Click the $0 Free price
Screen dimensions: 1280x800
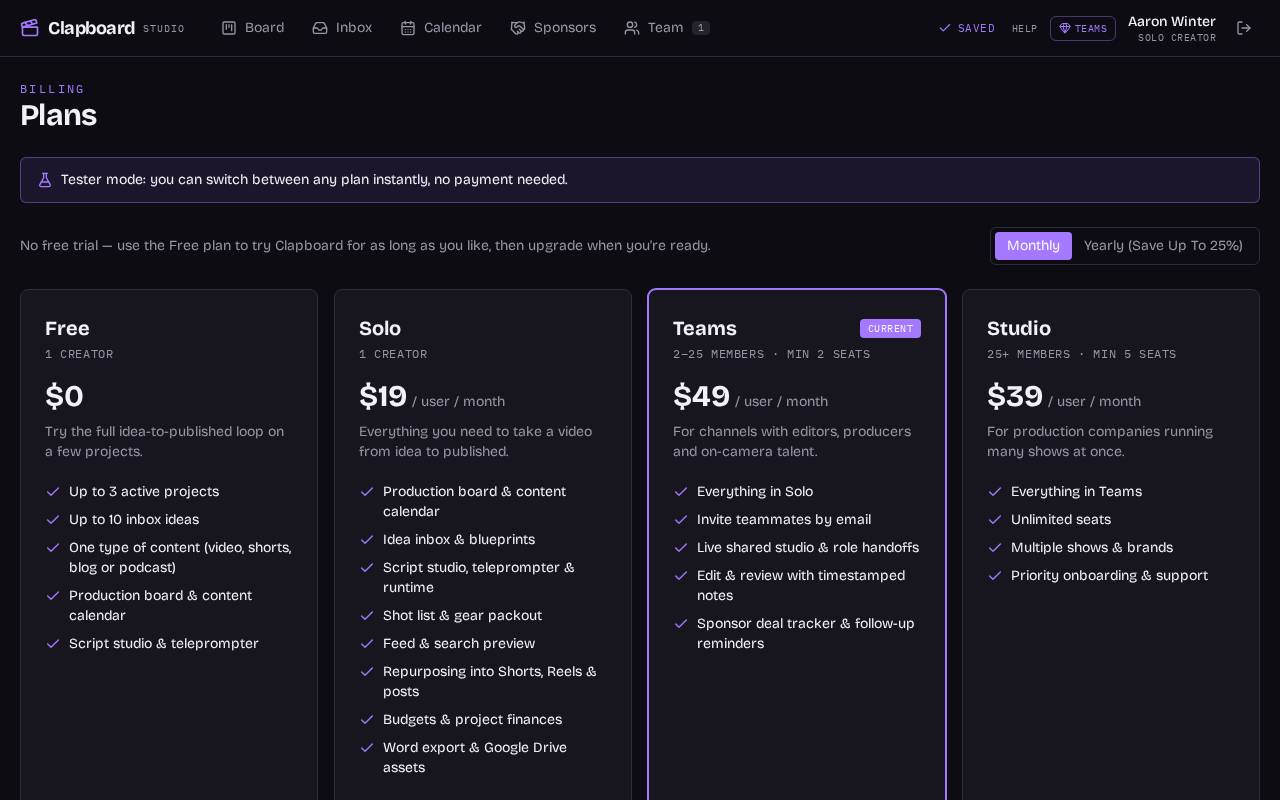click(x=64, y=397)
